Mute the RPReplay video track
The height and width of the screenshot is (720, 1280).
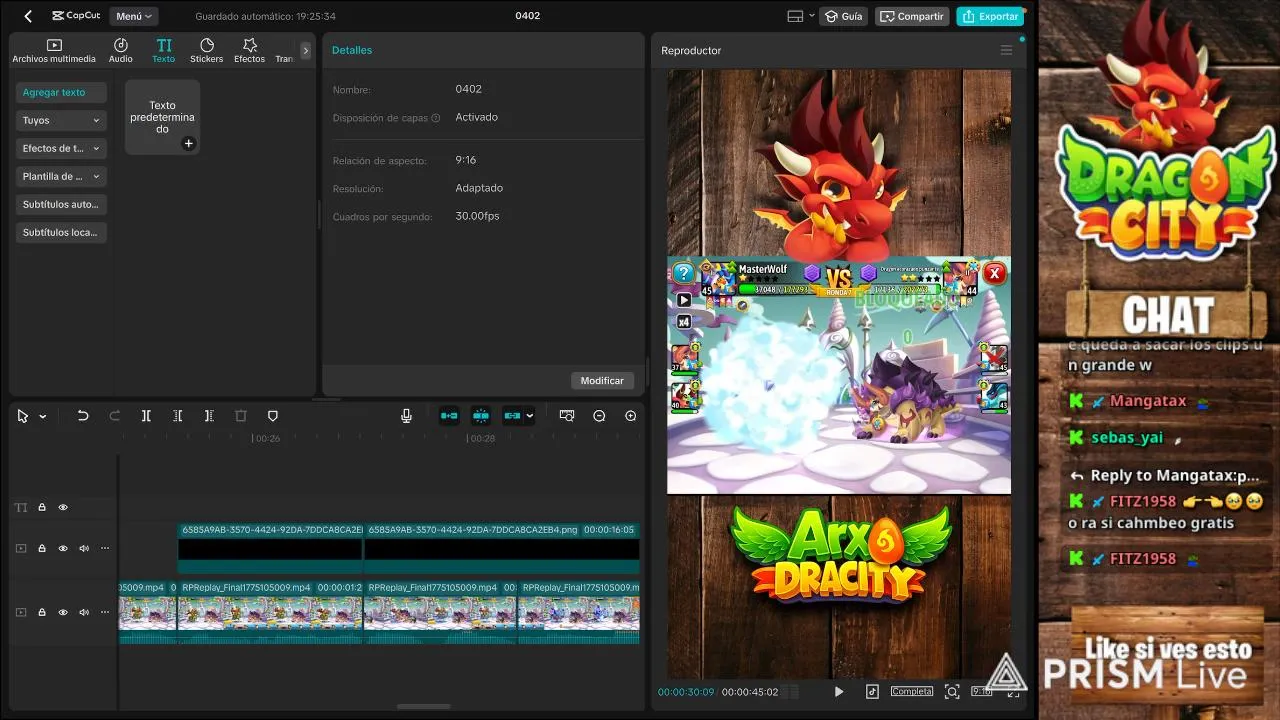point(84,612)
